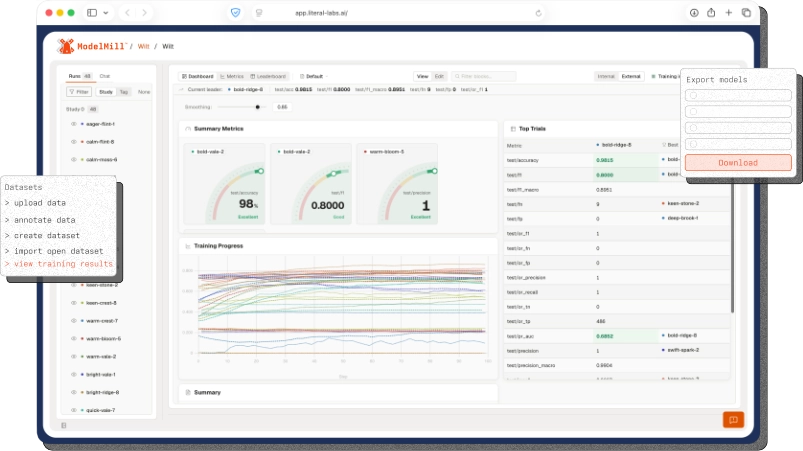The image size is (803, 451).
Task: Go forward with the browser forward arrow
Action: click(x=144, y=13)
